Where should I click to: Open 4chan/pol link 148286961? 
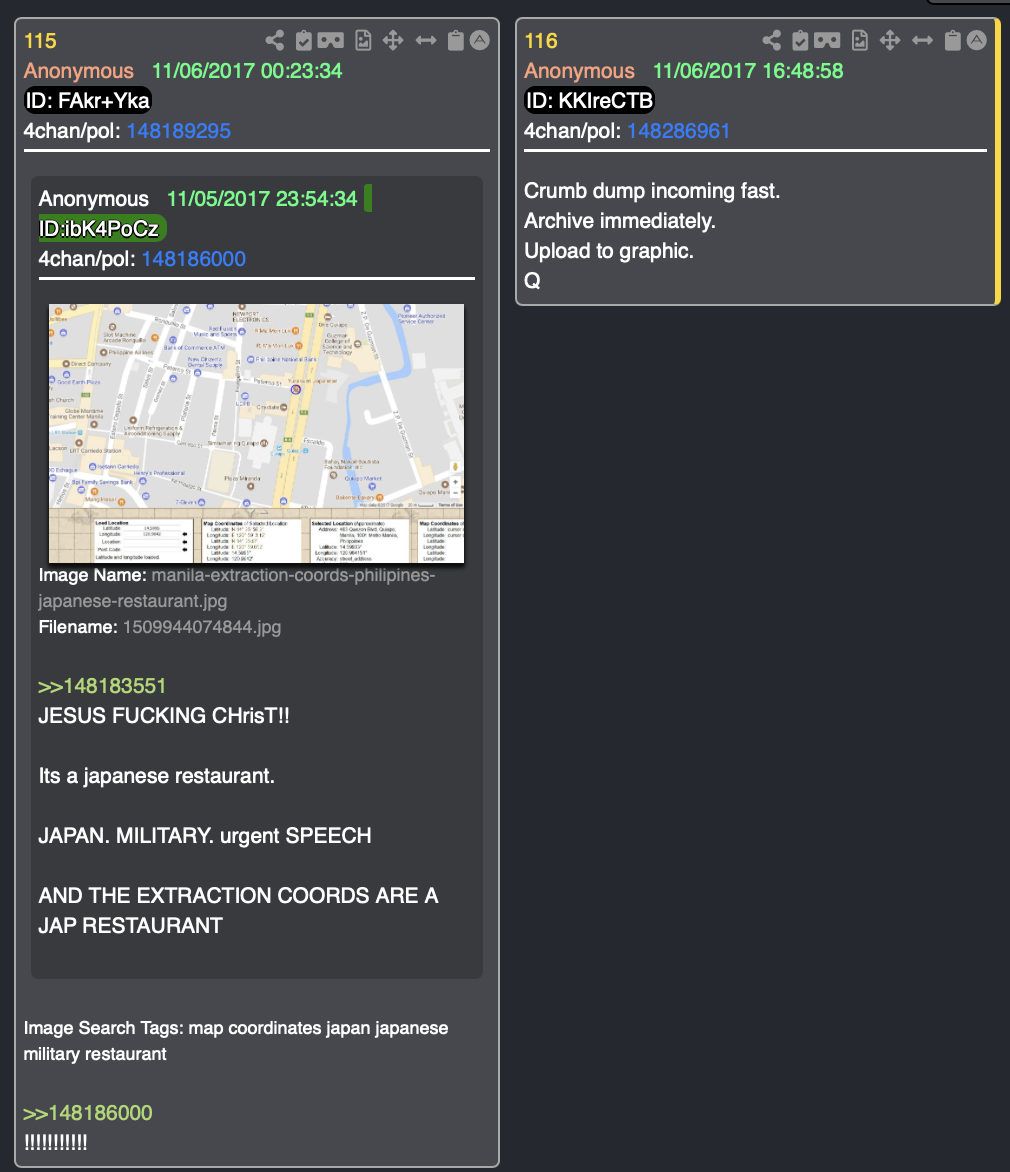pyautogui.click(x=678, y=131)
